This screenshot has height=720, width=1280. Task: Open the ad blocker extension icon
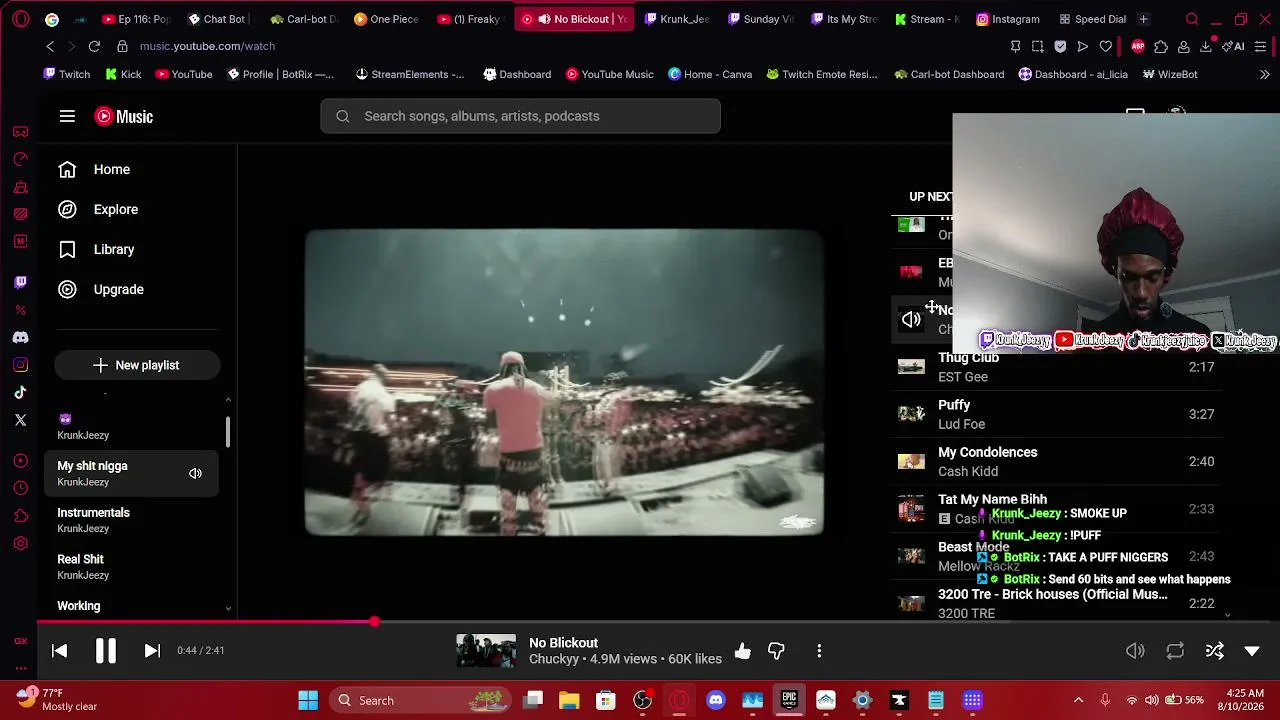pyautogui.click(x=1138, y=46)
